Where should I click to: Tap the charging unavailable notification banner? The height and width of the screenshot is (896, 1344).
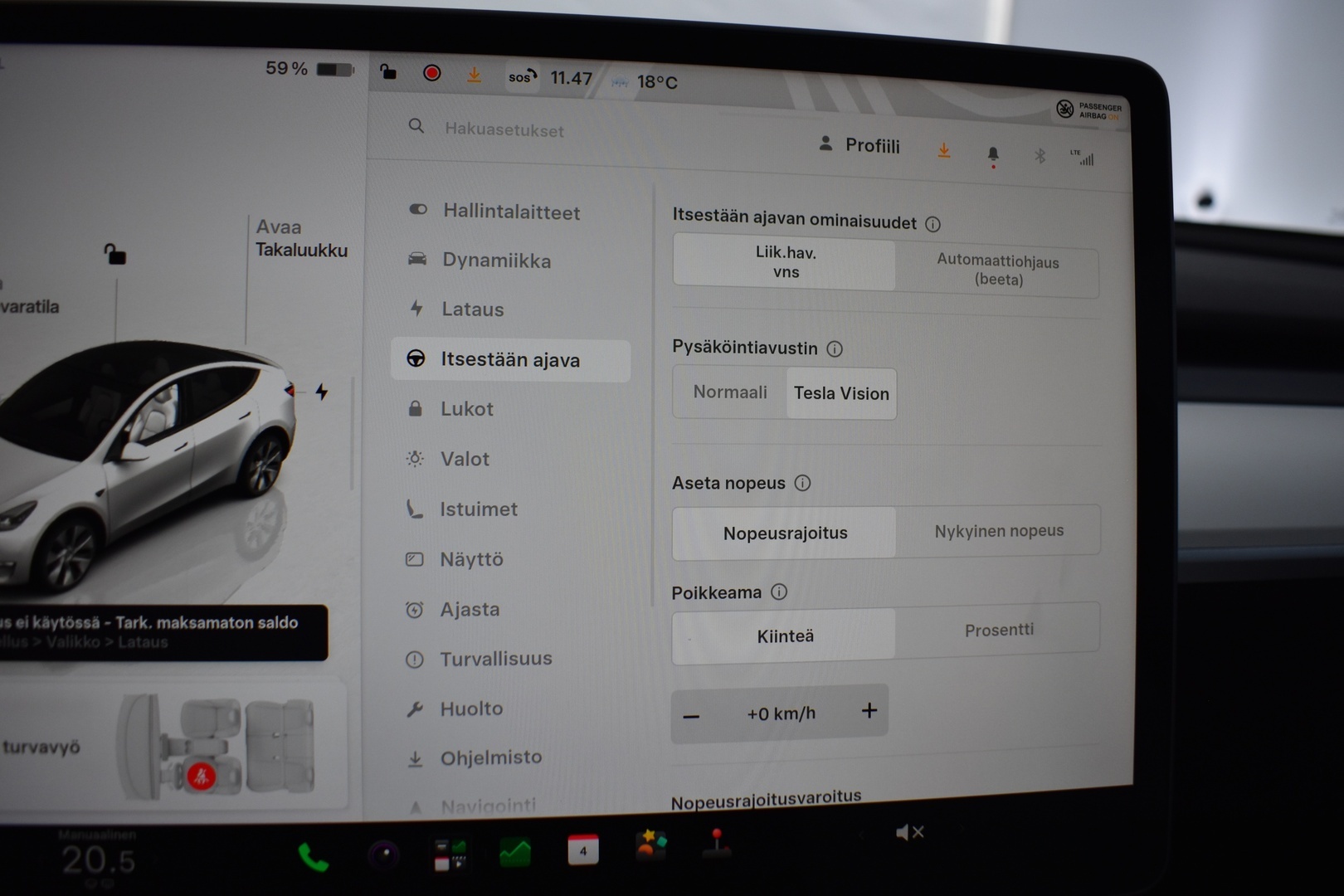(x=162, y=632)
